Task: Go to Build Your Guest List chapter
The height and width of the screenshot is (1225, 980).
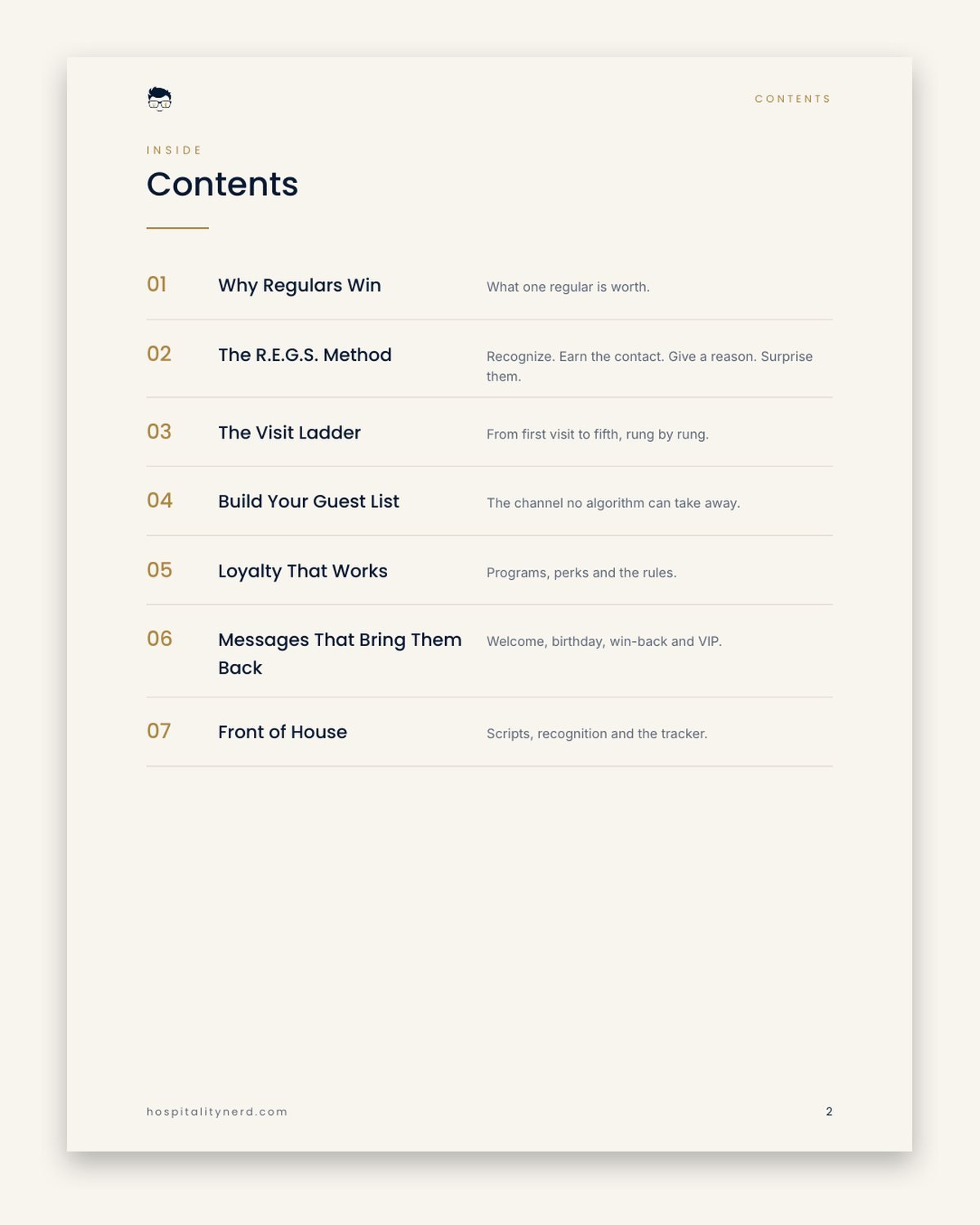Action: click(309, 501)
